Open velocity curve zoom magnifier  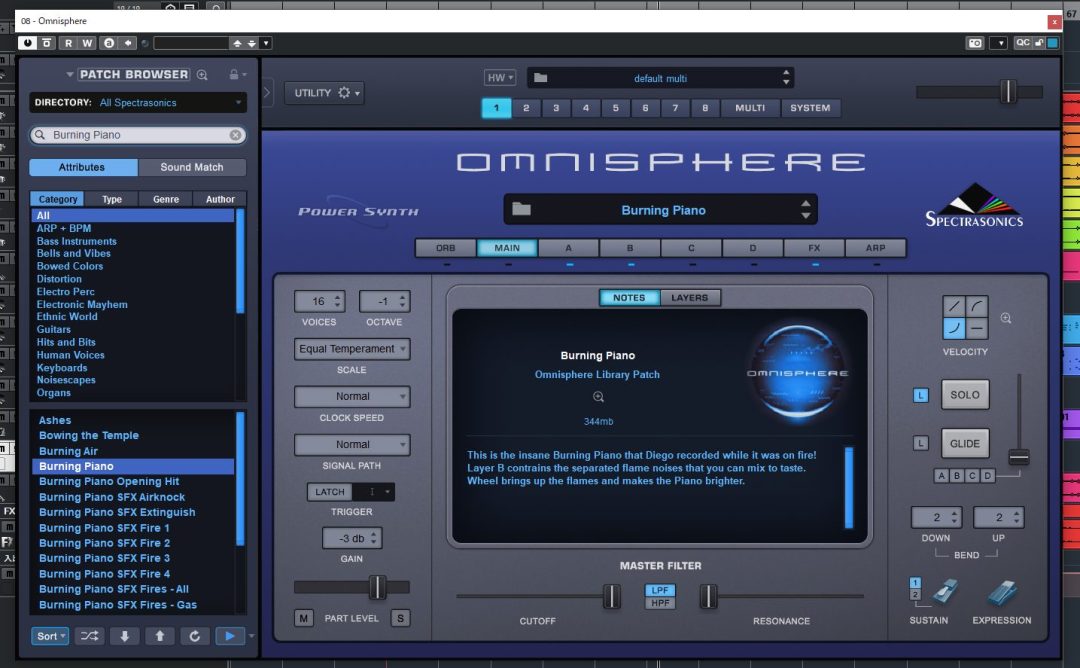(1006, 318)
